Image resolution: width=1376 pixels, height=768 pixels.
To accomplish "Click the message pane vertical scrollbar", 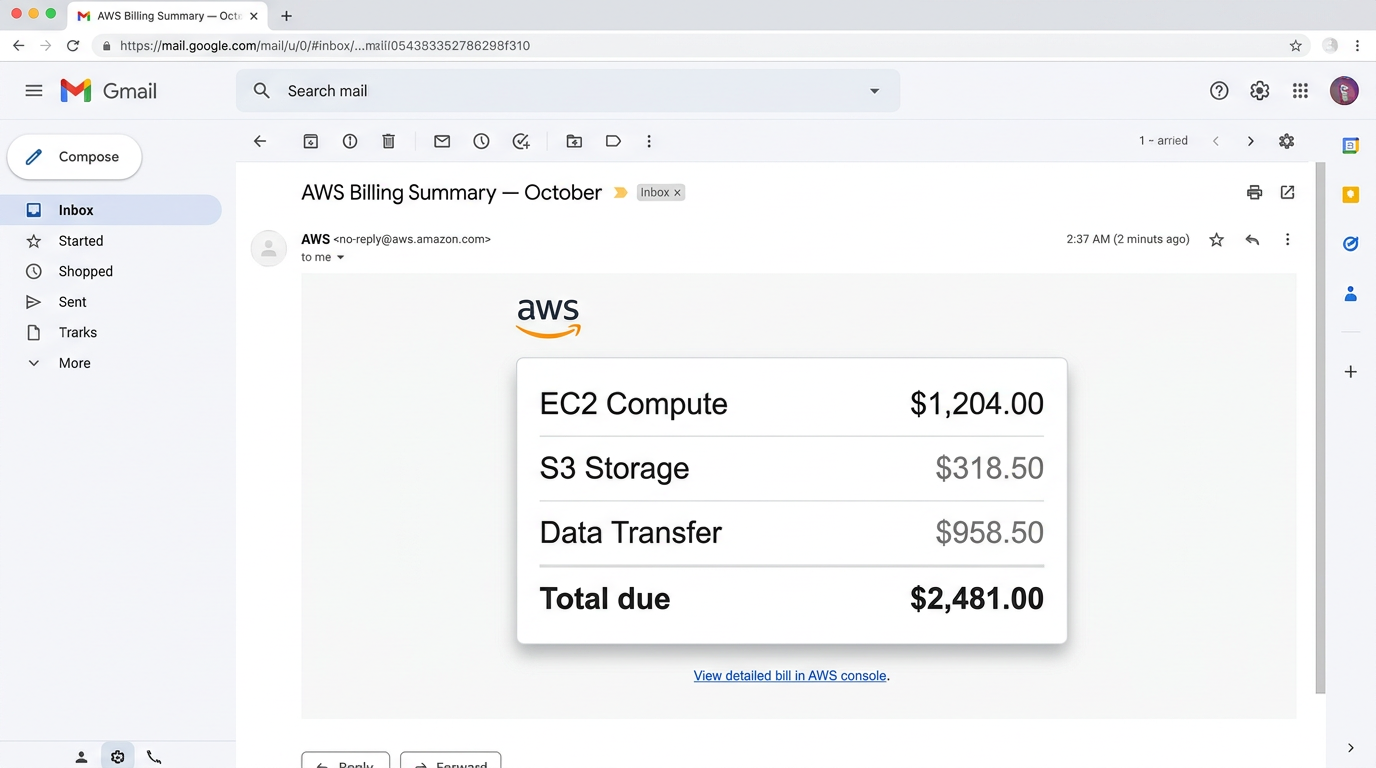I will pos(1320,427).
